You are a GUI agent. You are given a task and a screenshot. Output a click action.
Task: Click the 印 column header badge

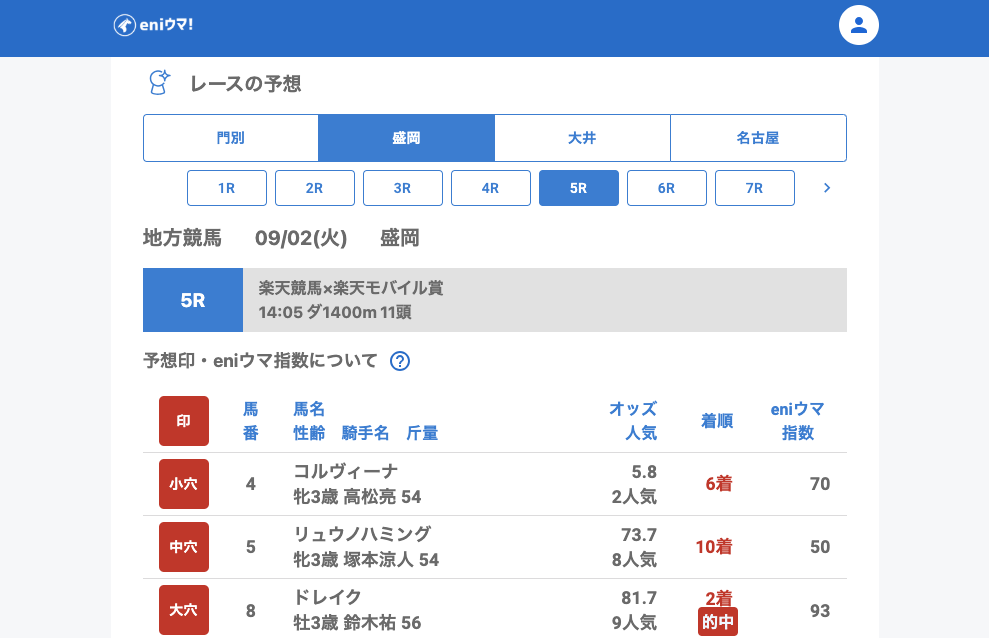(184, 421)
